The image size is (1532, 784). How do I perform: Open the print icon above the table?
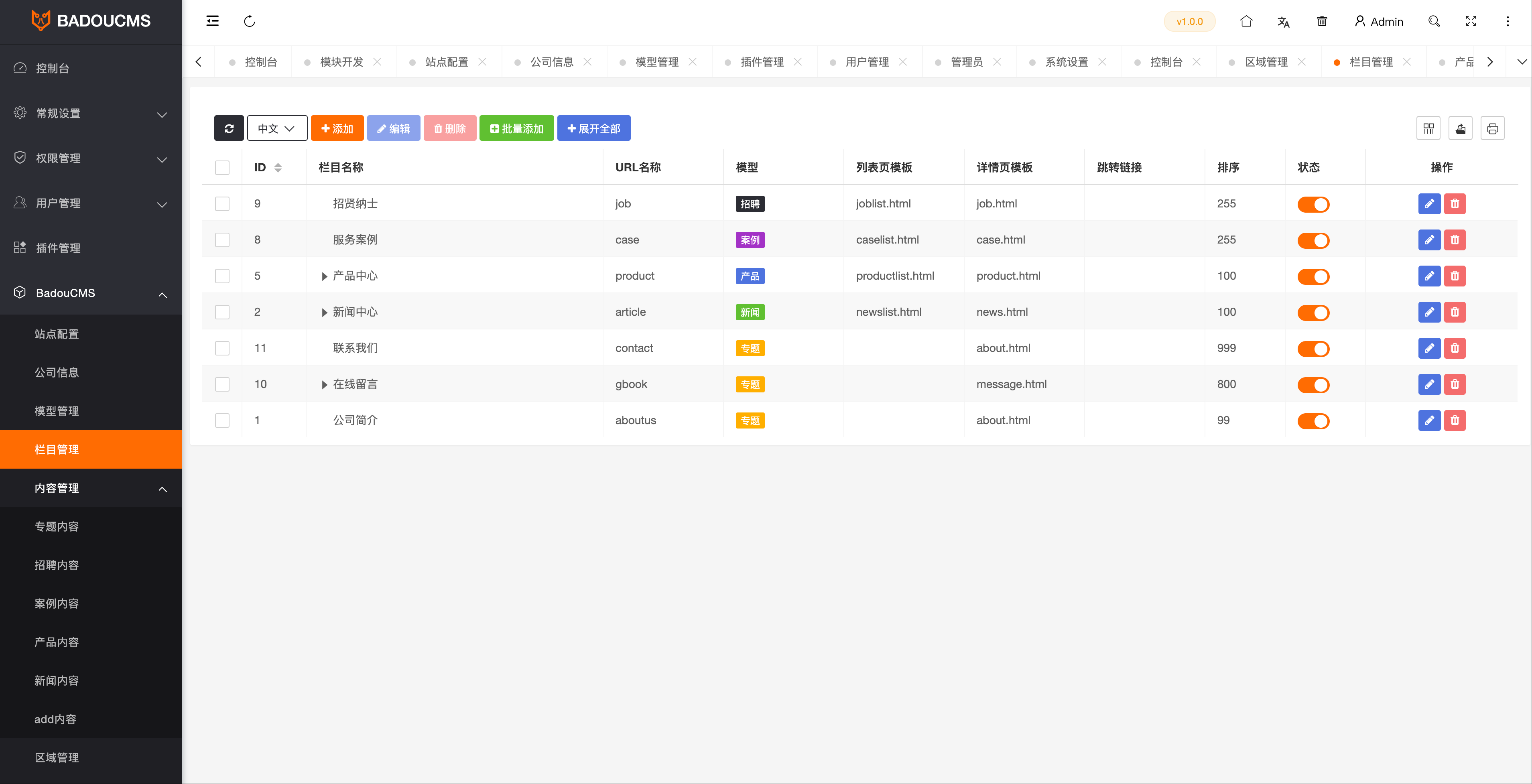coord(1493,128)
